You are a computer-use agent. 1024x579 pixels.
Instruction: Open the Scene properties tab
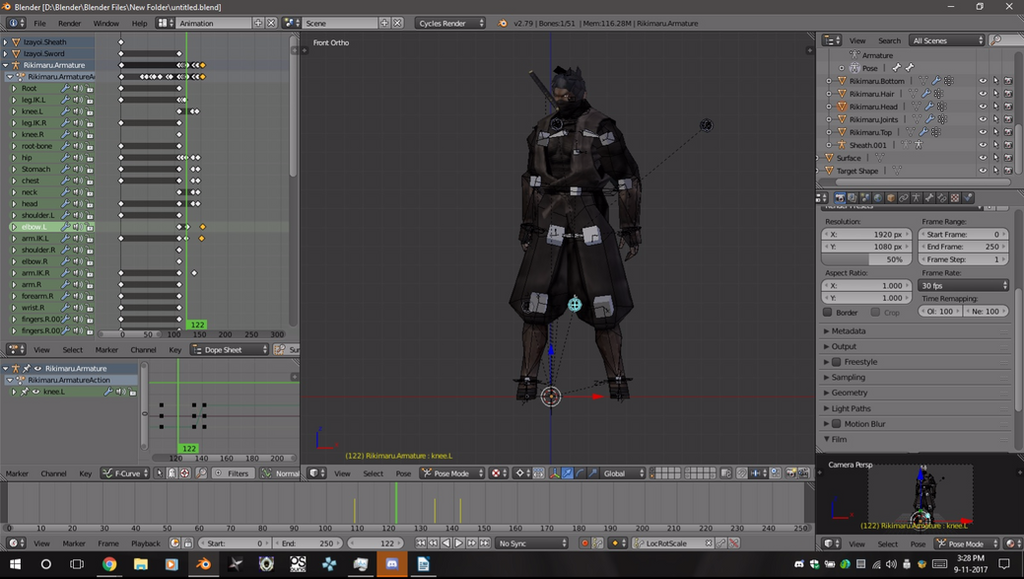865,198
